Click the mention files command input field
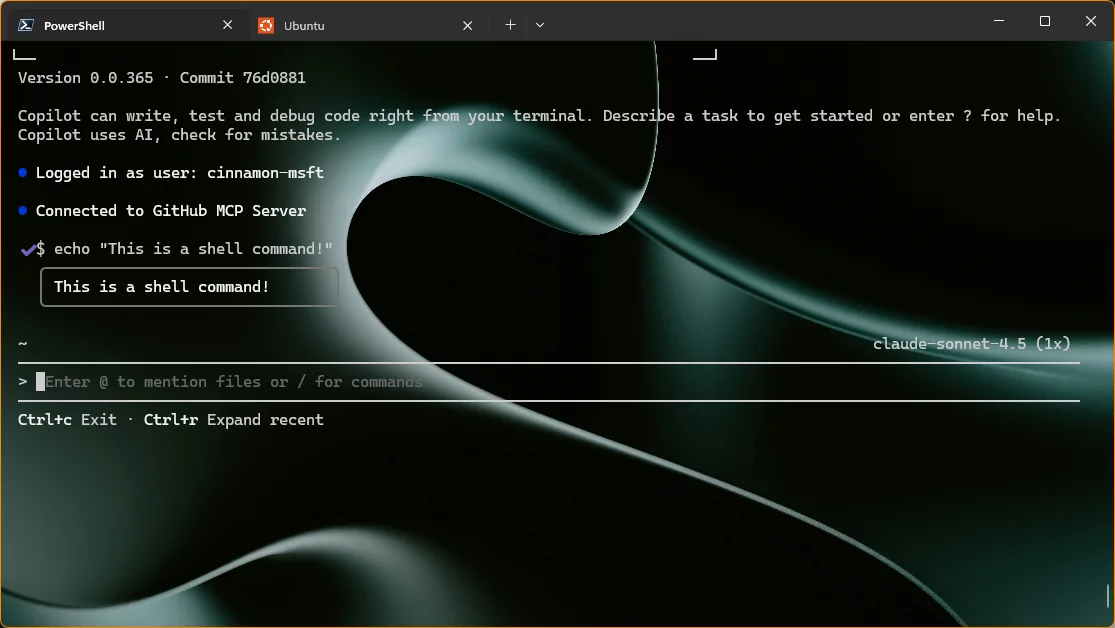Screen dimensions: 1115x628 coord(235,381)
